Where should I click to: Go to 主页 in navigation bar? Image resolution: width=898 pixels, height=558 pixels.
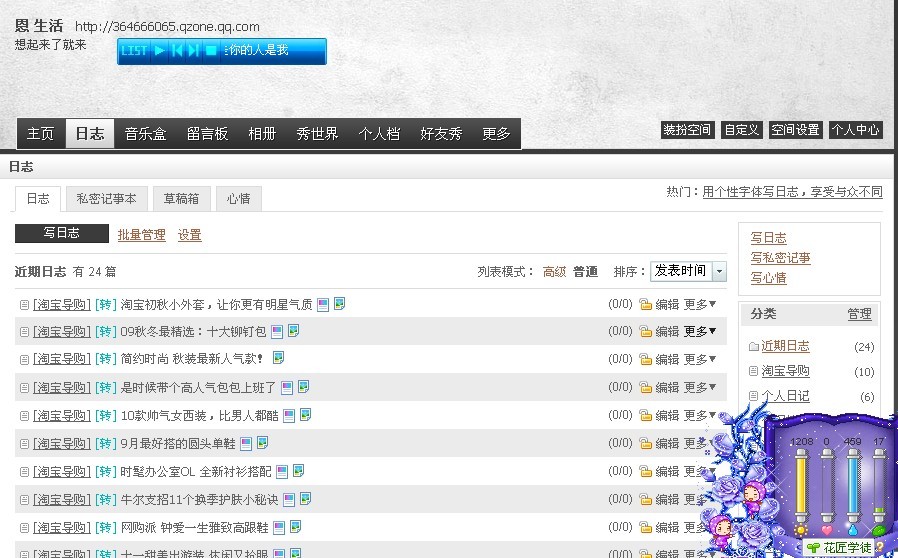pyautogui.click(x=41, y=134)
